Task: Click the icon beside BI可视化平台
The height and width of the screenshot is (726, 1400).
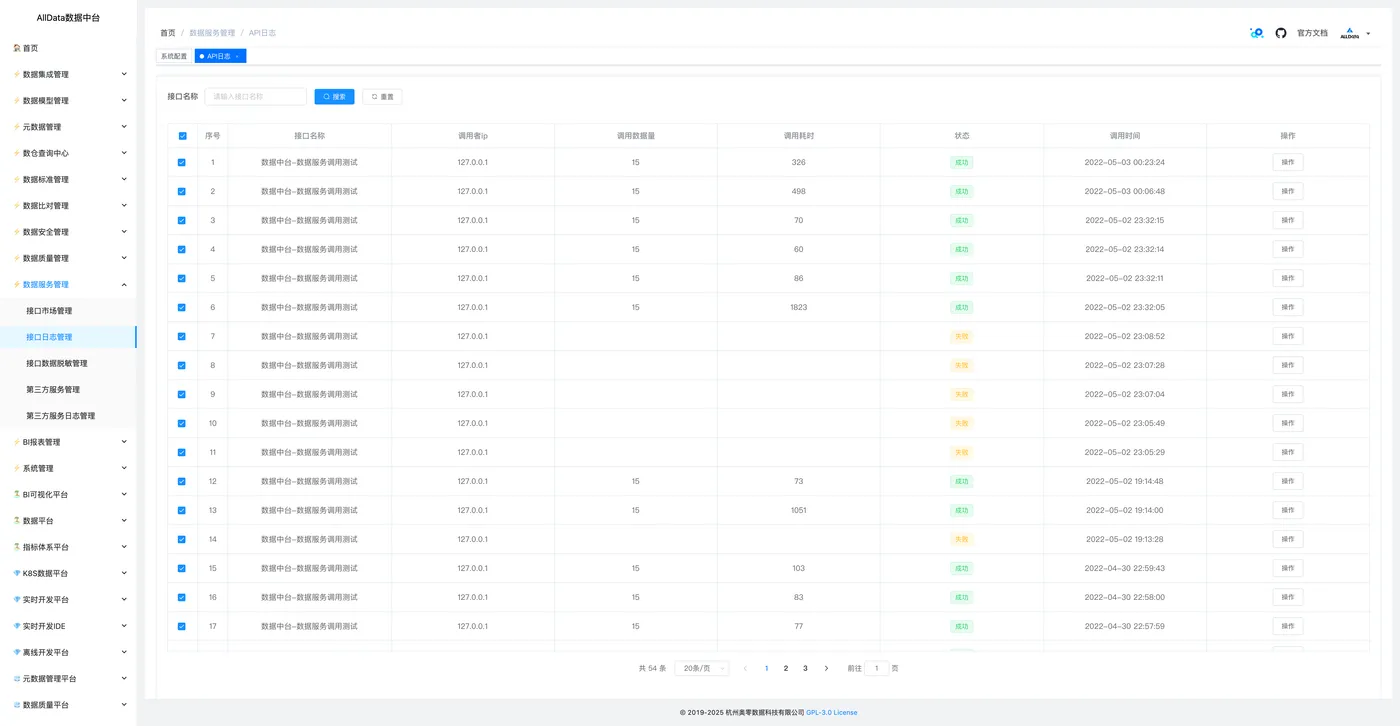Action: click(x=17, y=495)
